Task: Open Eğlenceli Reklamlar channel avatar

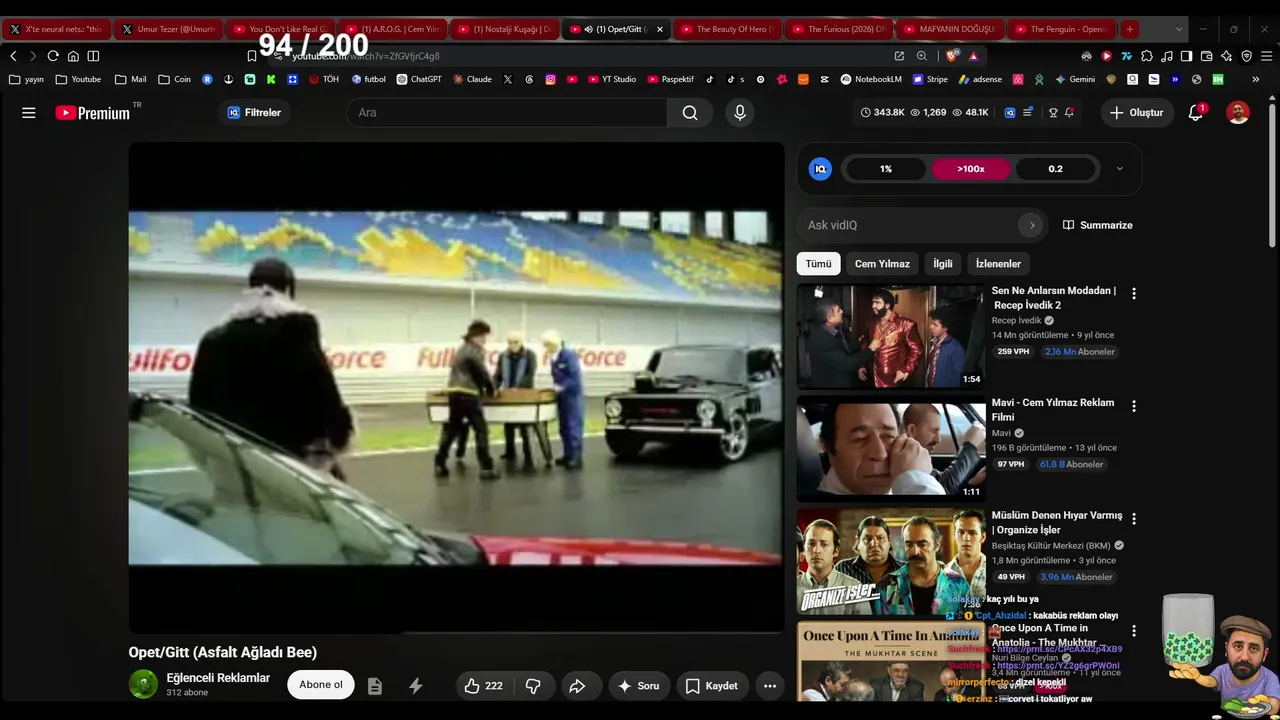Action: click(x=143, y=684)
